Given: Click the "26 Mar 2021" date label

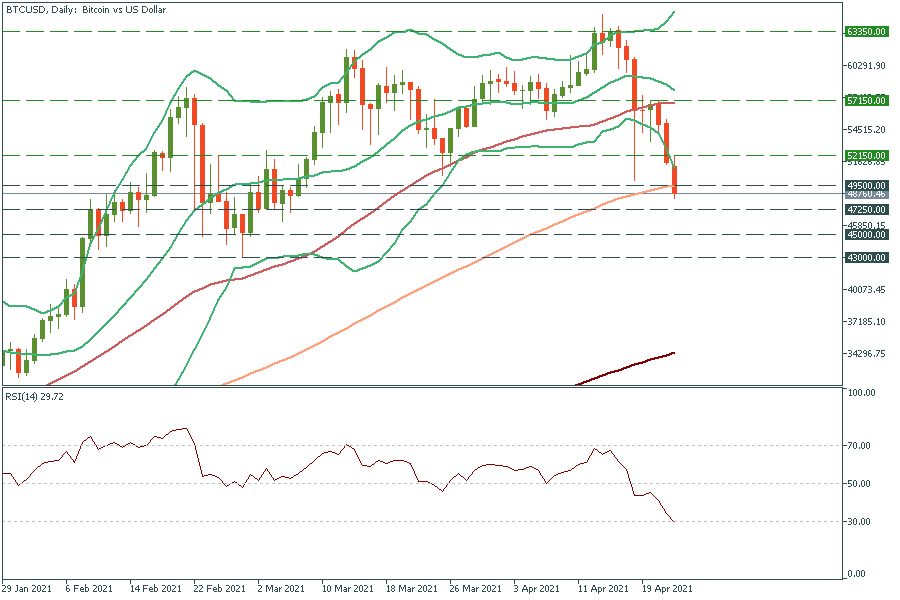Looking at the screenshot, I should pos(476,589).
